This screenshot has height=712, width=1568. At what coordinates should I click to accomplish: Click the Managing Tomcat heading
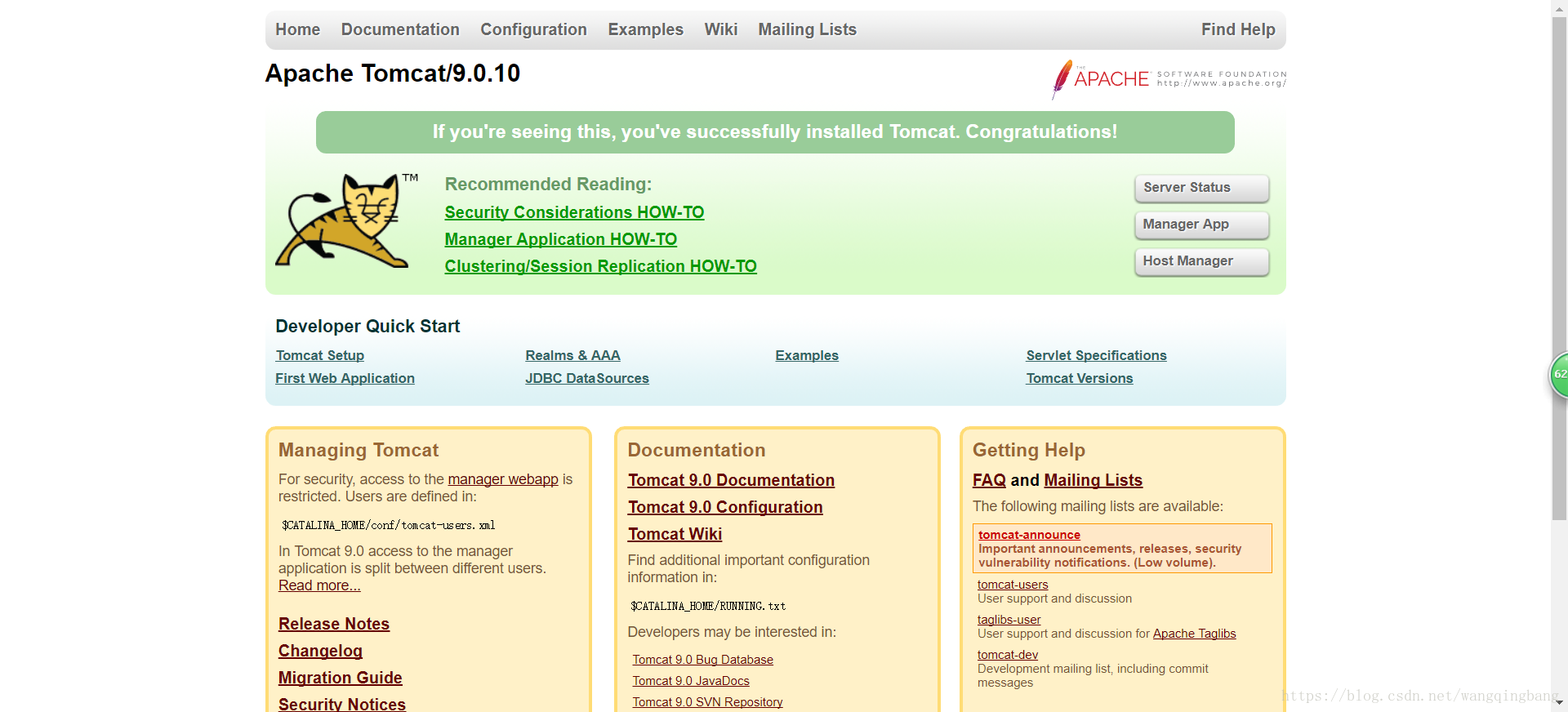point(359,450)
